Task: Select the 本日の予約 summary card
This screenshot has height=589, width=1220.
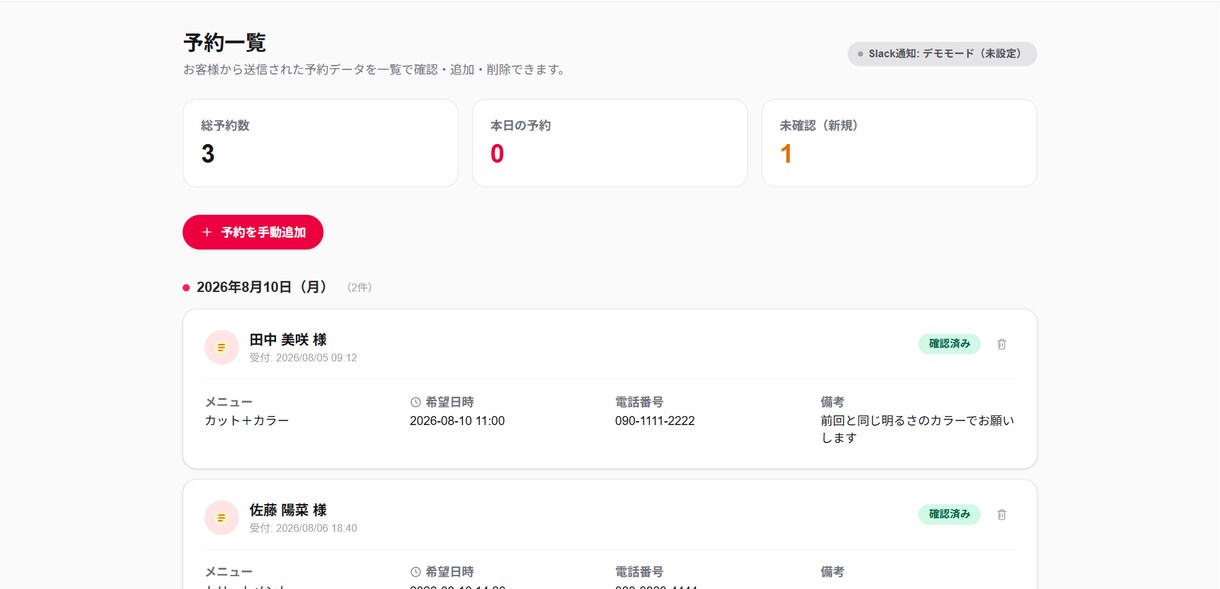Action: [610, 143]
